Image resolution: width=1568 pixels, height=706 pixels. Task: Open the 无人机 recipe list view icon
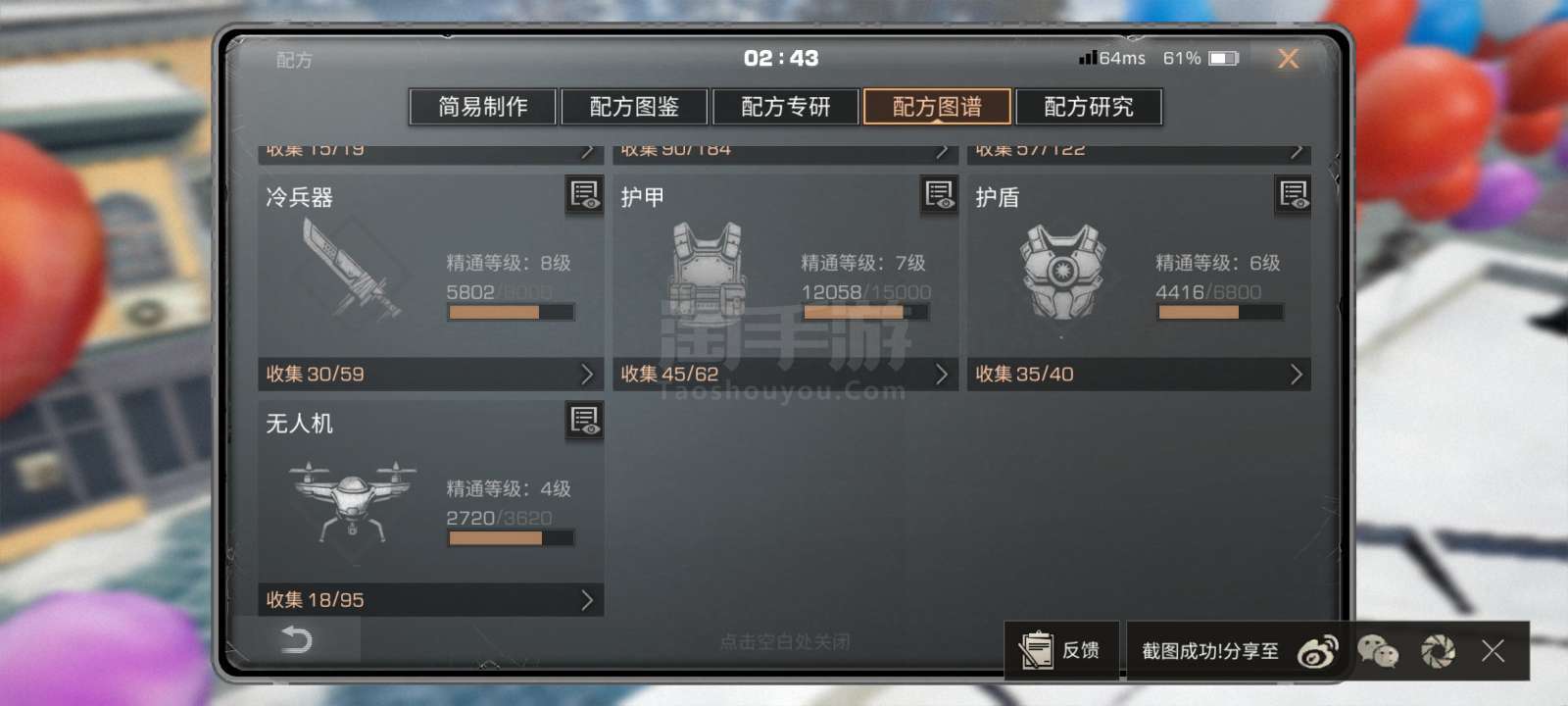click(585, 421)
